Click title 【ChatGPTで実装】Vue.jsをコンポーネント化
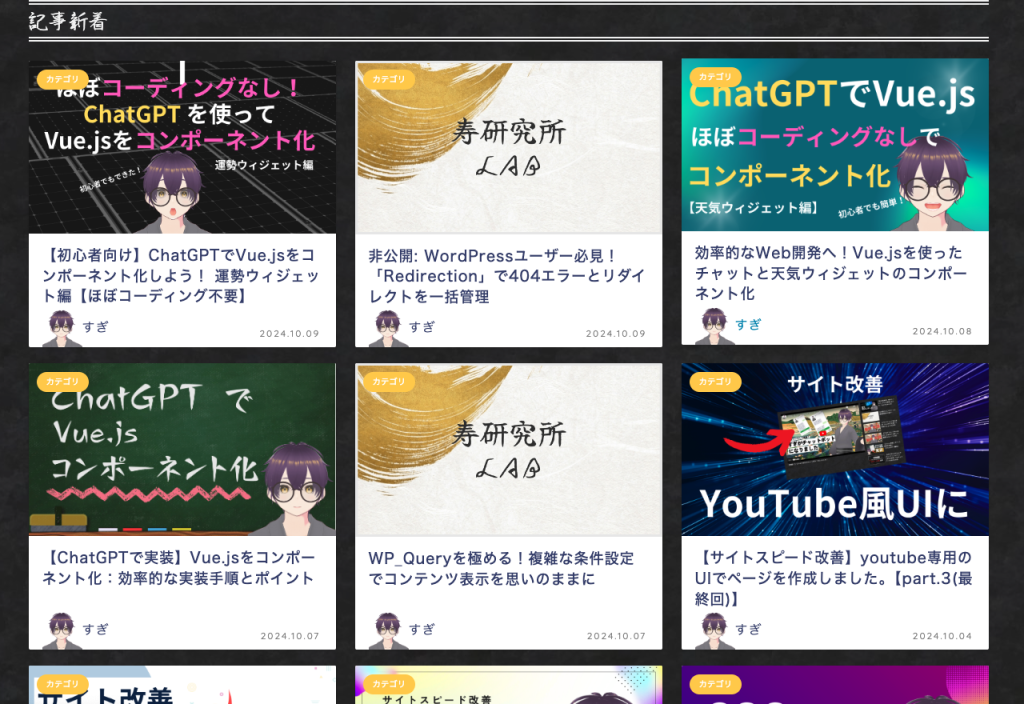 179,568
